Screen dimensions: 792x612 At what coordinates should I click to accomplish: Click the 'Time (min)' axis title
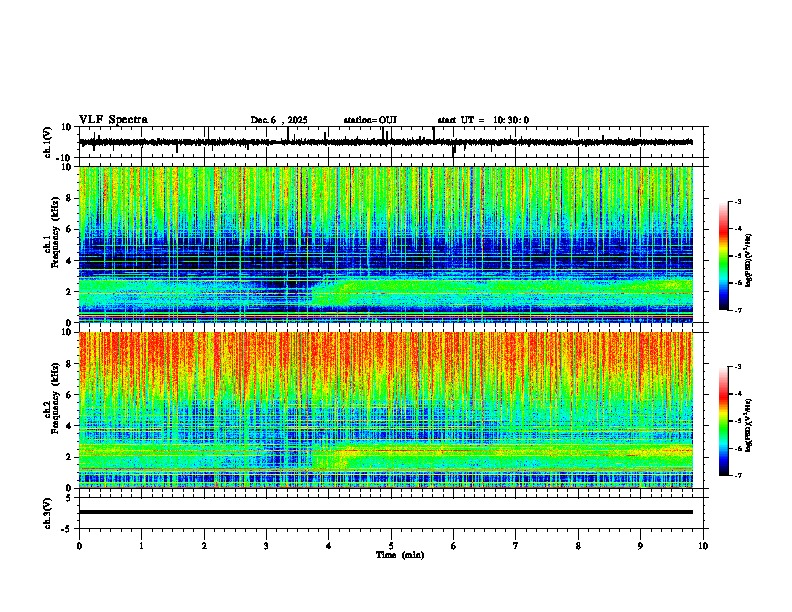400,555
